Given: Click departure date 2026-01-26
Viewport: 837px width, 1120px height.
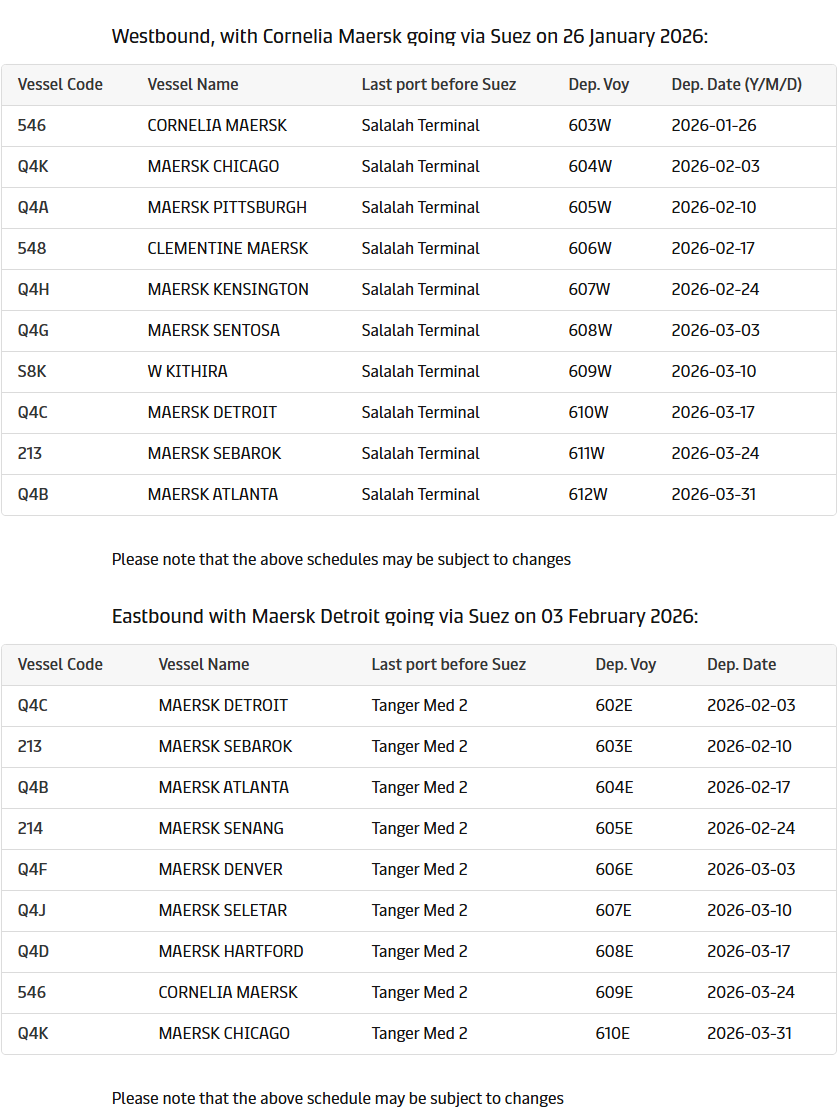Looking at the screenshot, I should (x=714, y=125).
